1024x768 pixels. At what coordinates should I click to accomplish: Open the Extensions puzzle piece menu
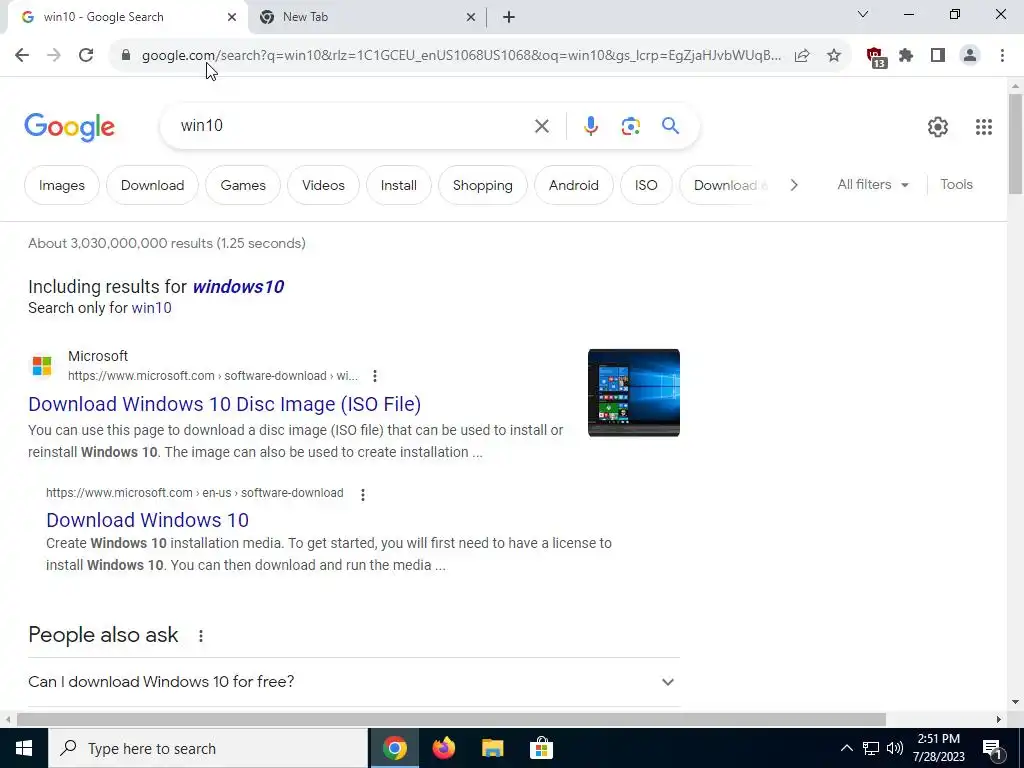point(906,56)
